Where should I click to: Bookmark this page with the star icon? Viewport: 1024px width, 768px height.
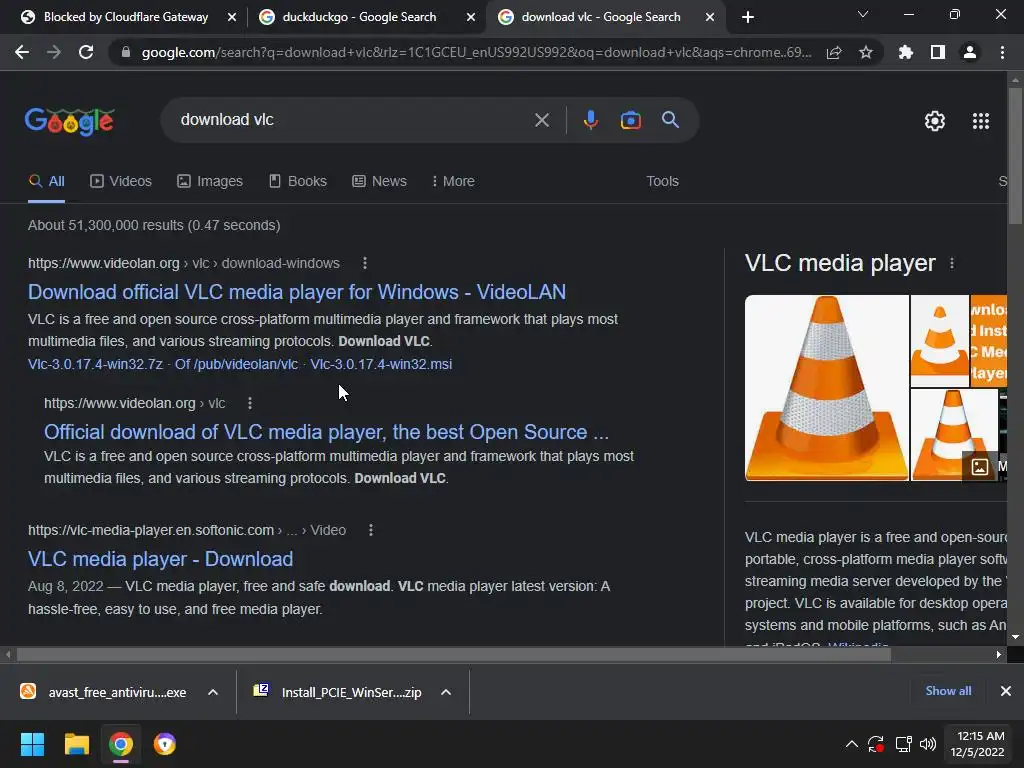[x=866, y=52]
